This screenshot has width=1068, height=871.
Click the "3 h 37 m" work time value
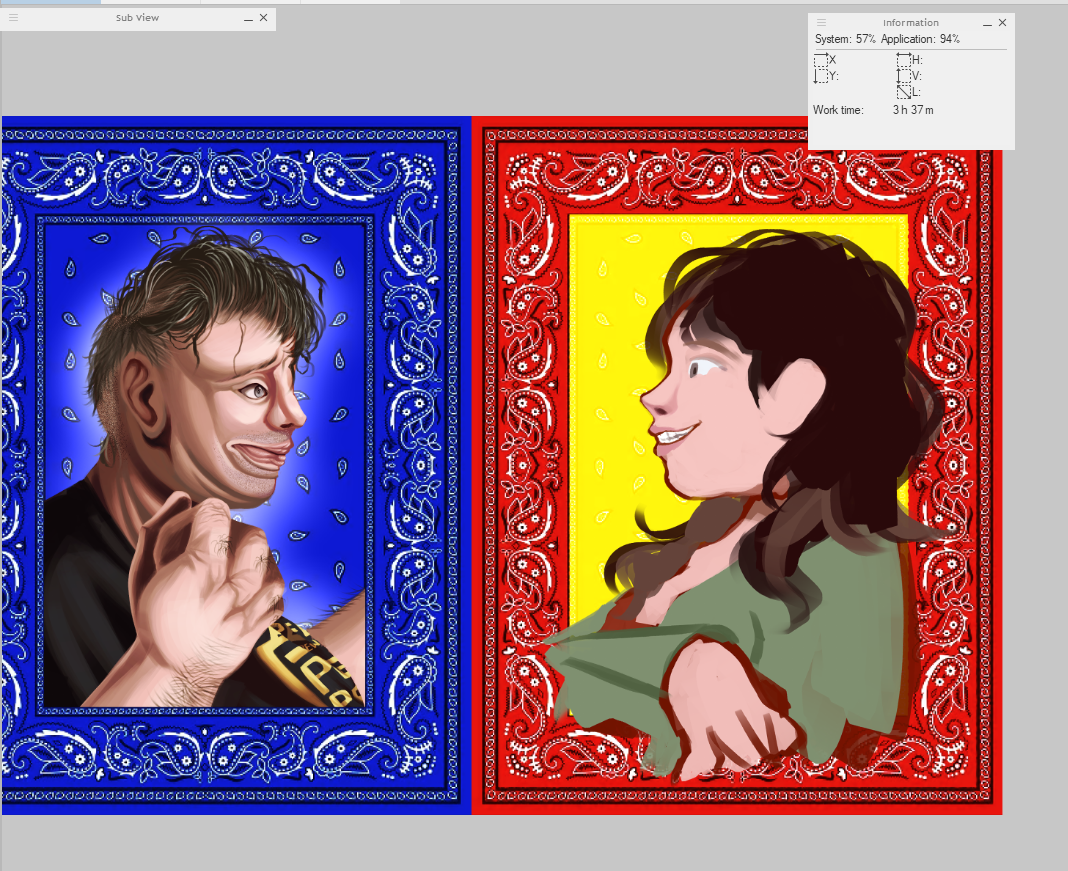tap(913, 110)
